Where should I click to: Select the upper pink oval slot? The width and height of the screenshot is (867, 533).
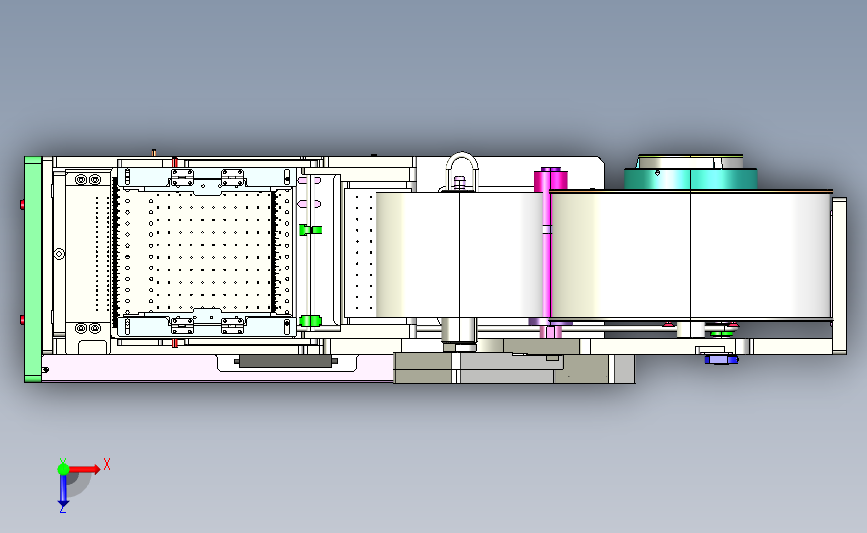click(x=309, y=180)
